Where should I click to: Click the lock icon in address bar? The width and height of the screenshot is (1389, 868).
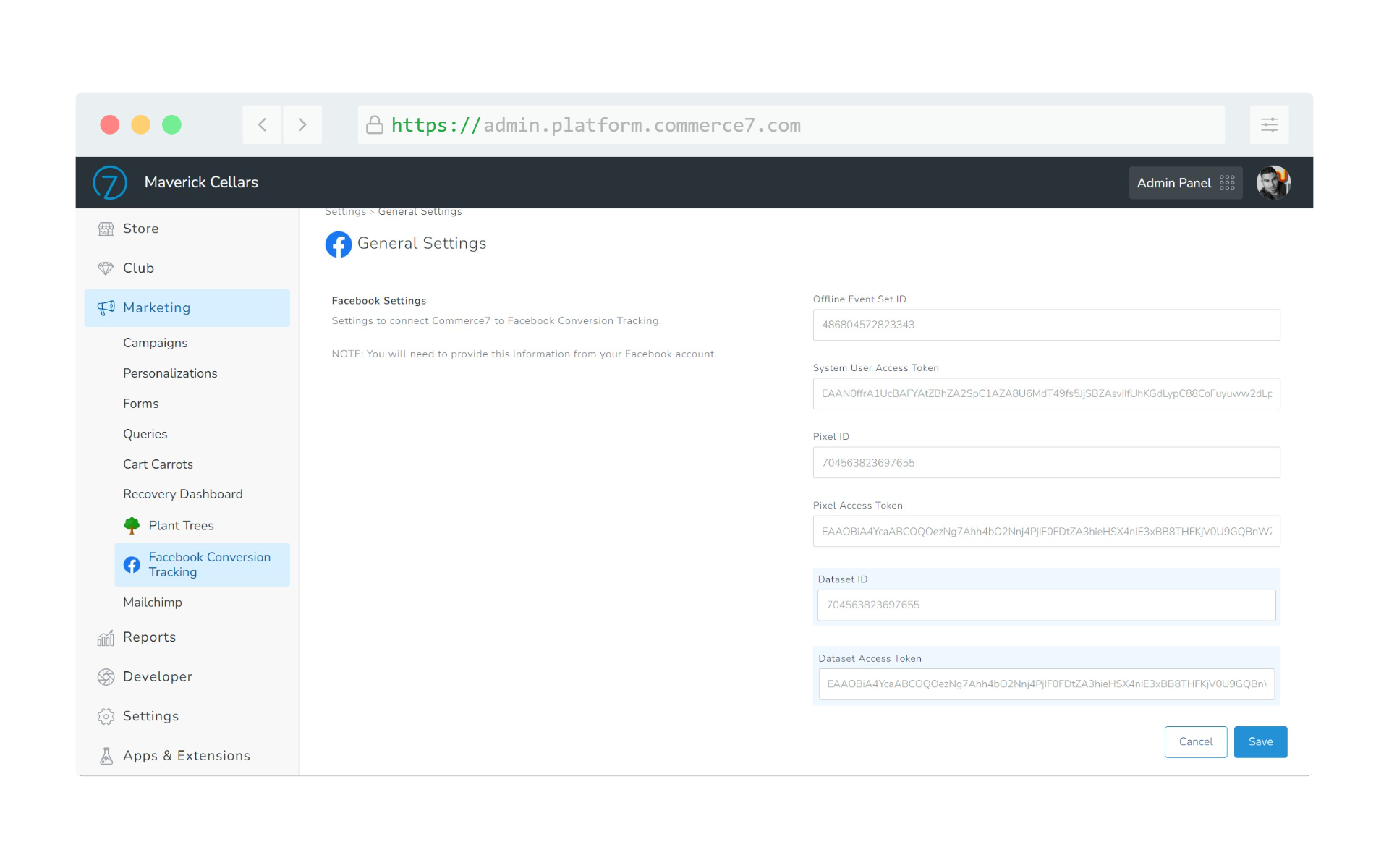pyautogui.click(x=374, y=125)
